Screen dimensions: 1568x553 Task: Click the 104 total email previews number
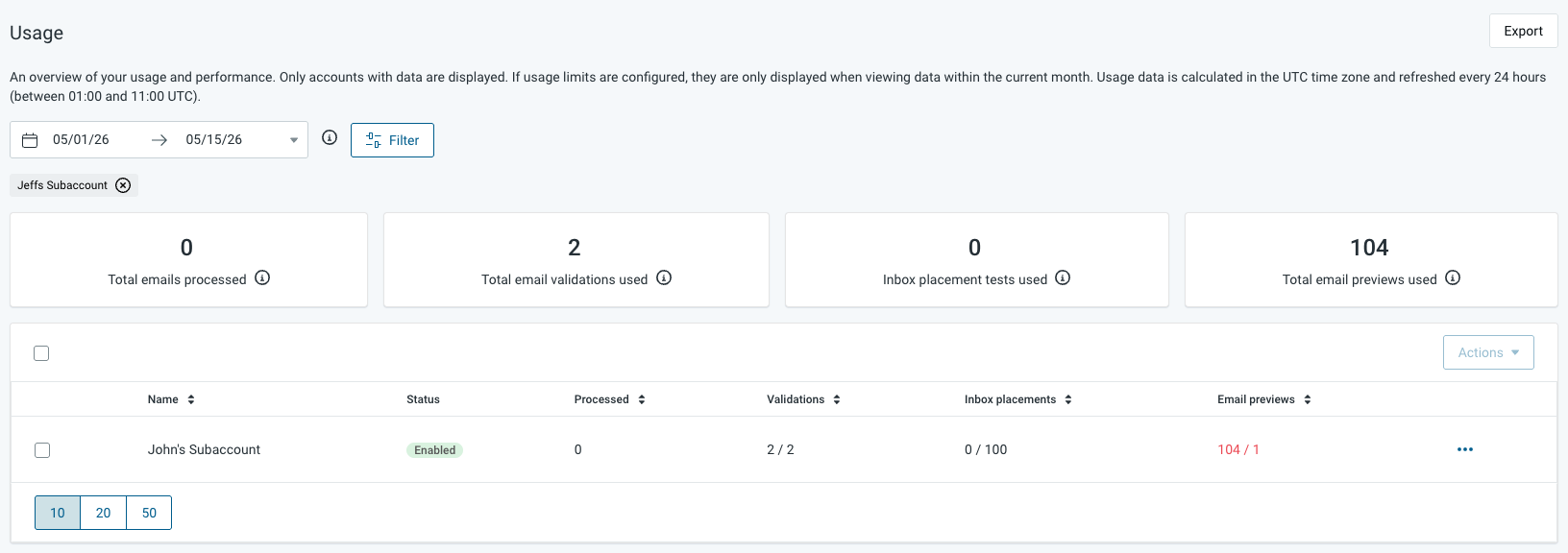click(1369, 248)
